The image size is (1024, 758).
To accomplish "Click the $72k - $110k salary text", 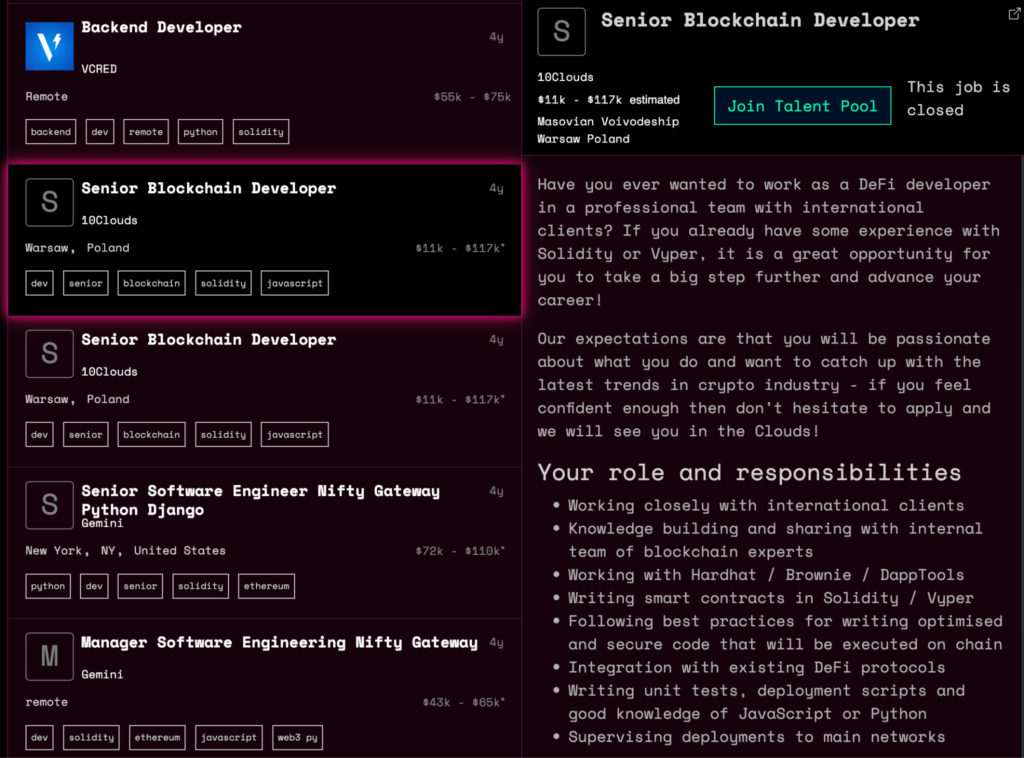I will 460,551.
